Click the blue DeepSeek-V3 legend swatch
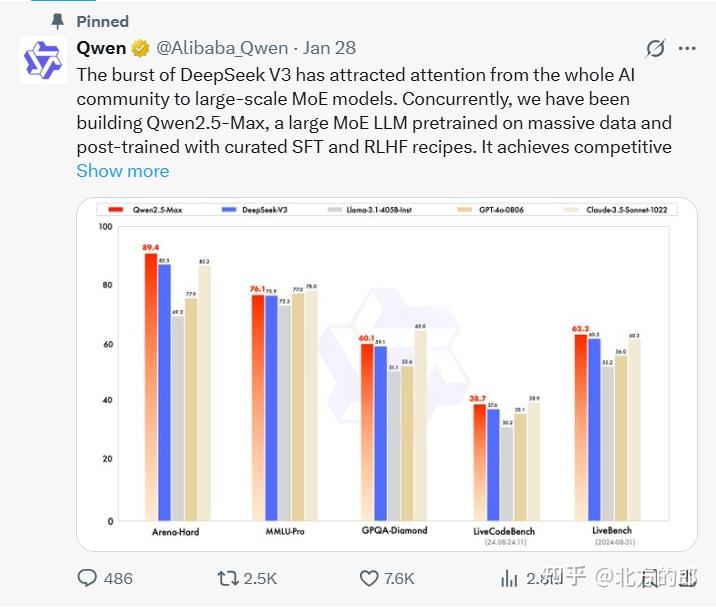 (230, 210)
